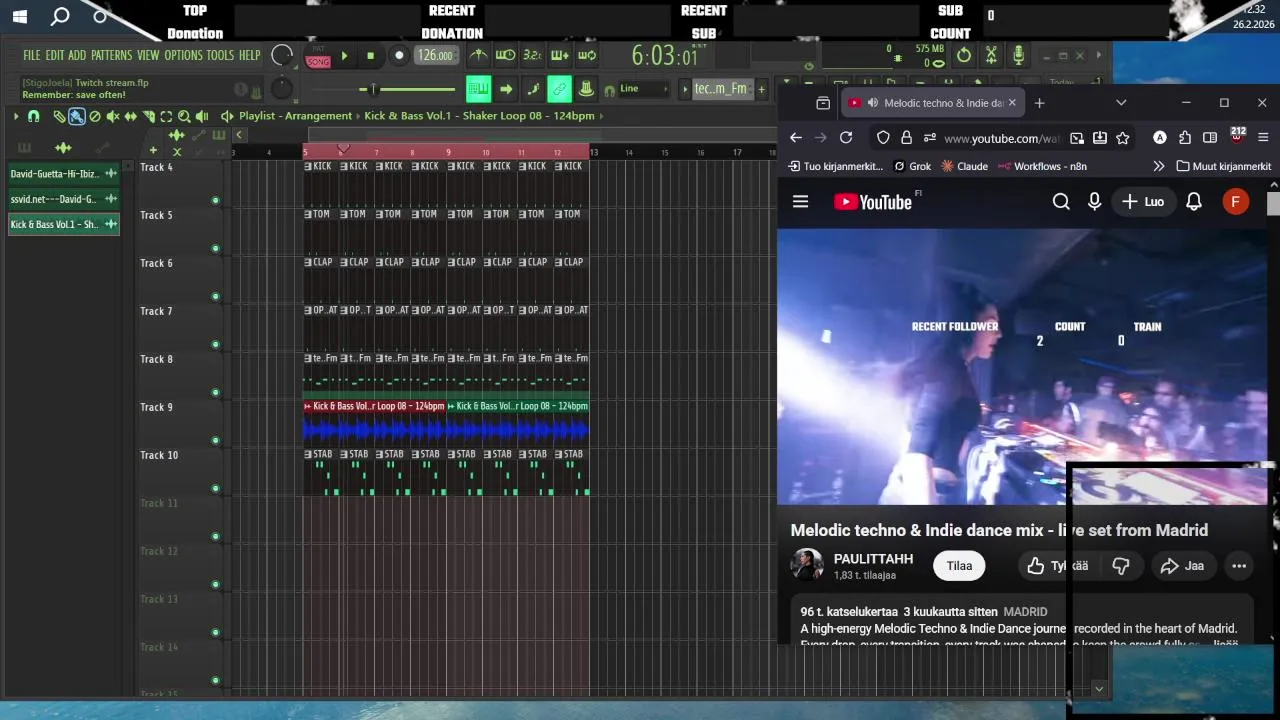This screenshot has height=720, width=1280.
Task: Open the browser extensions puzzle icon
Action: point(1185,138)
